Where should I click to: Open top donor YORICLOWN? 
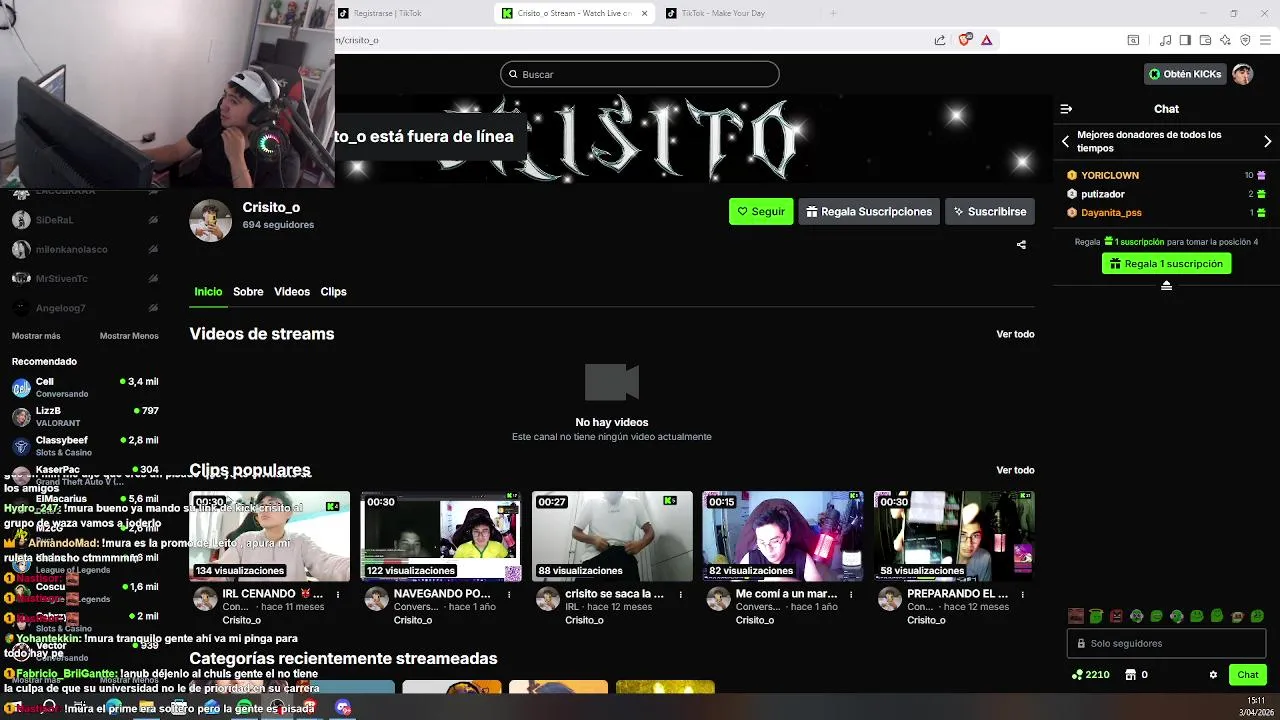(1110, 175)
